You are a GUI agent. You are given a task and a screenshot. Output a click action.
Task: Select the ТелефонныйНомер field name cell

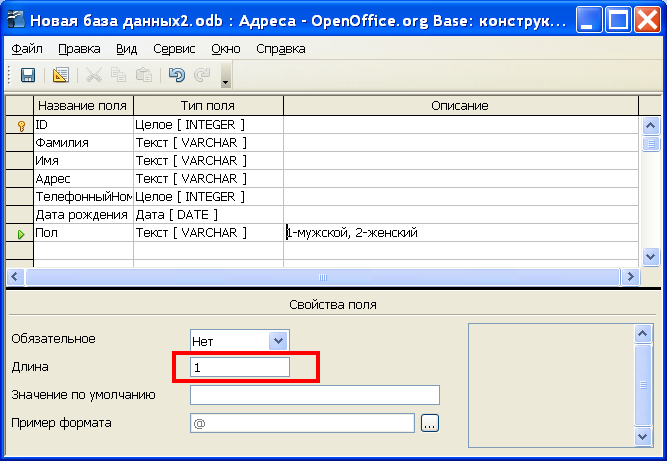pos(83,197)
